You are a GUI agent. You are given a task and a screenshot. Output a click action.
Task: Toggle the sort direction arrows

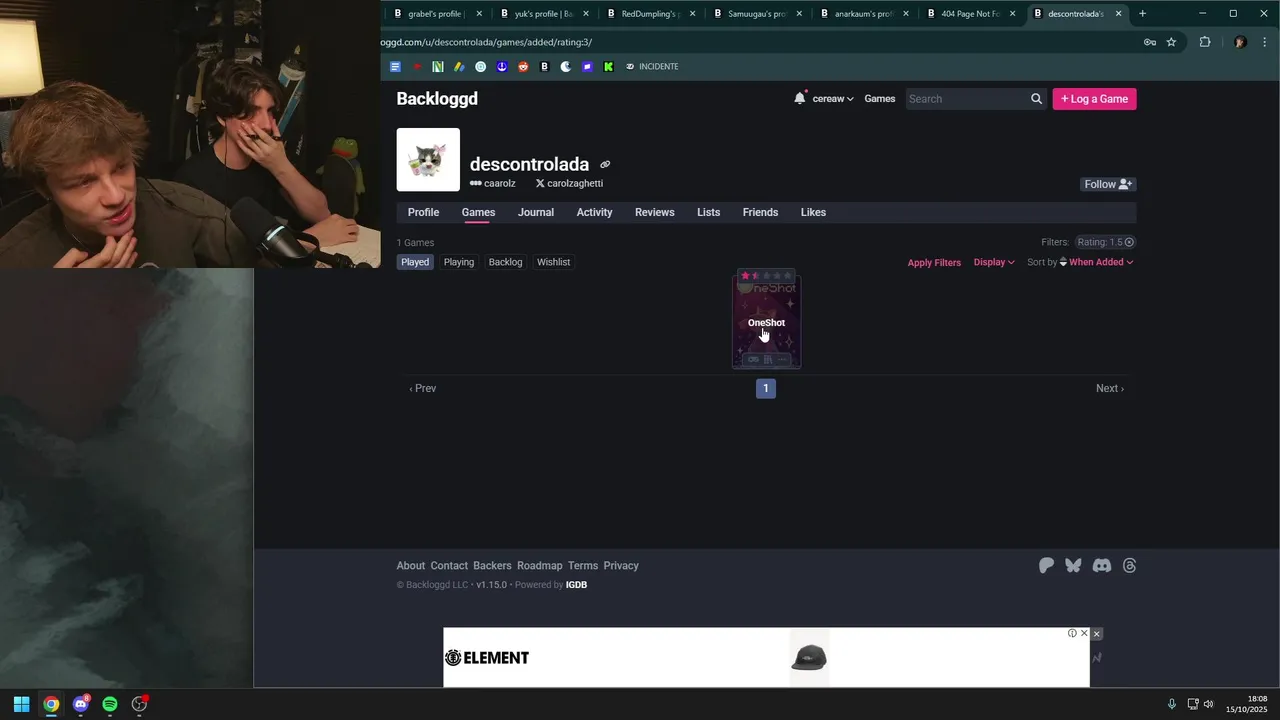(x=1063, y=262)
